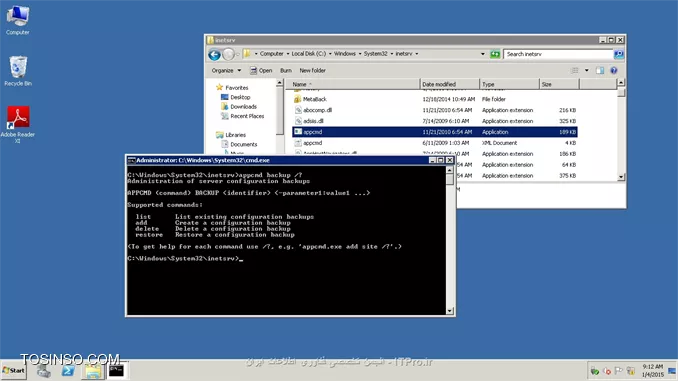Switch to the cmd.exe taskbar button
Image resolution: width=678 pixels, height=381 pixels.
116,371
